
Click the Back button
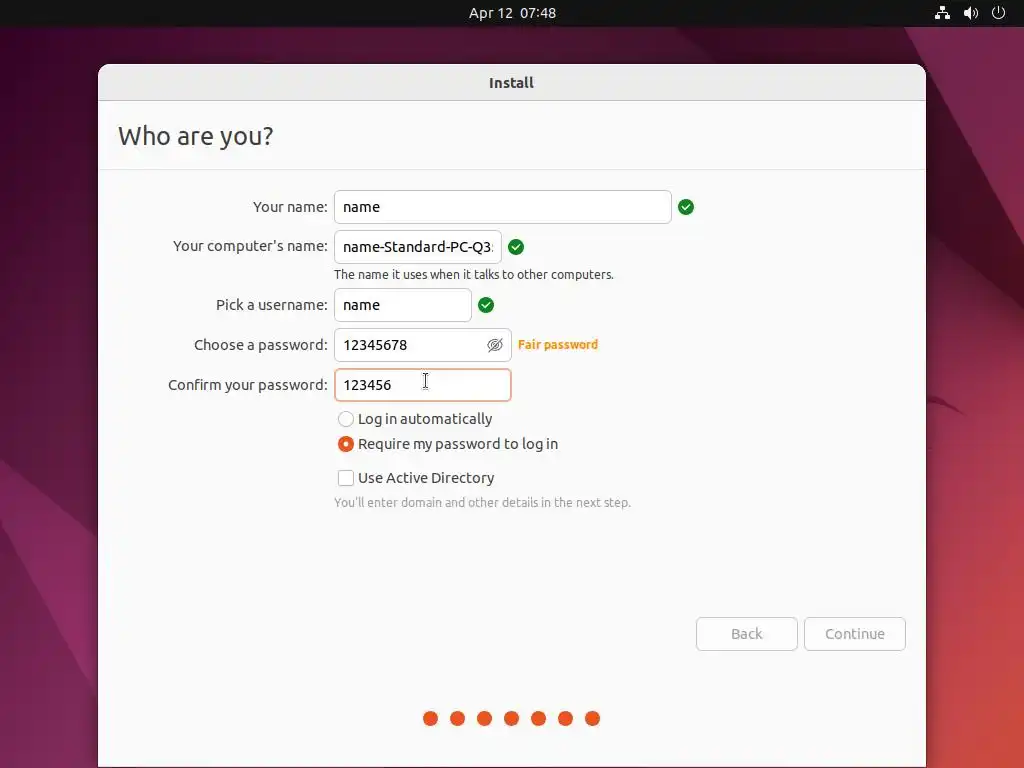pos(746,634)
